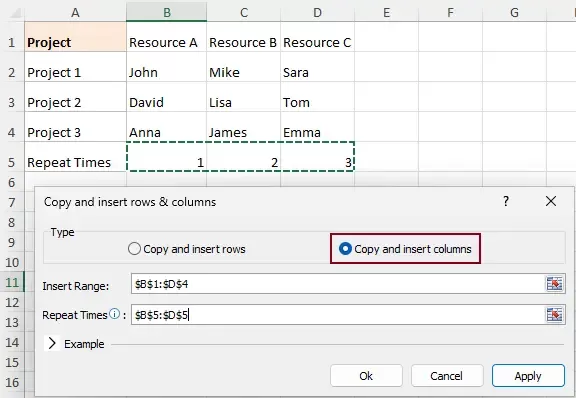
Task: Click the range picker icon for Repeat Times
Action: pyautogui.click(x=554, y=315)
